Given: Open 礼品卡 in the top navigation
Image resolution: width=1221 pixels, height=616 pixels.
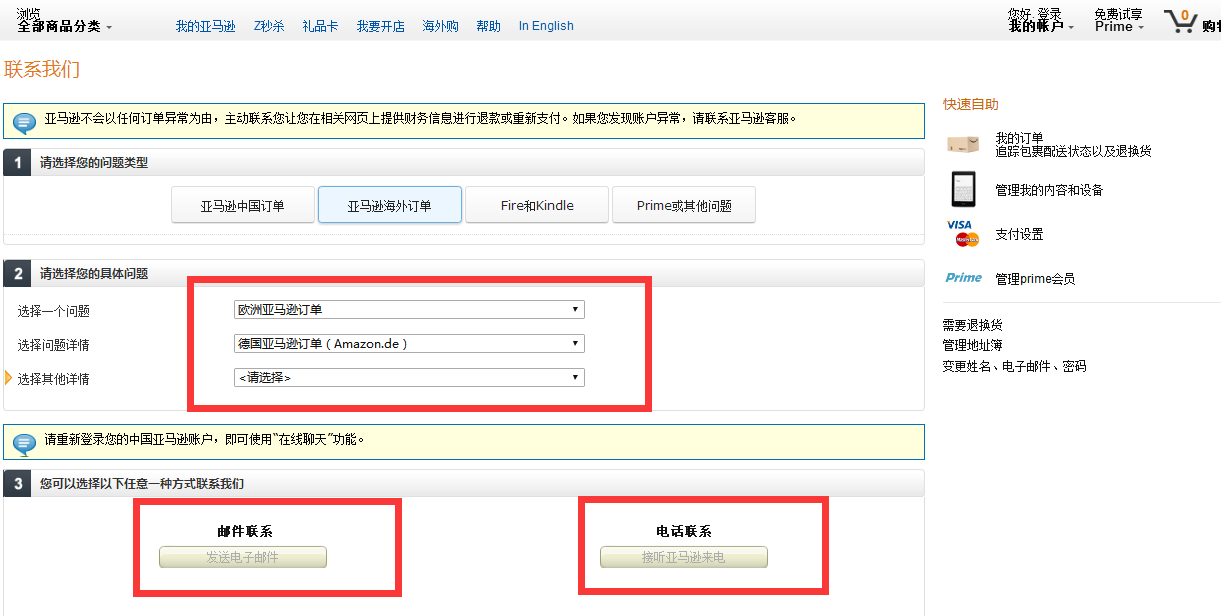Looking at the screenshot, I should coord(320,27).
